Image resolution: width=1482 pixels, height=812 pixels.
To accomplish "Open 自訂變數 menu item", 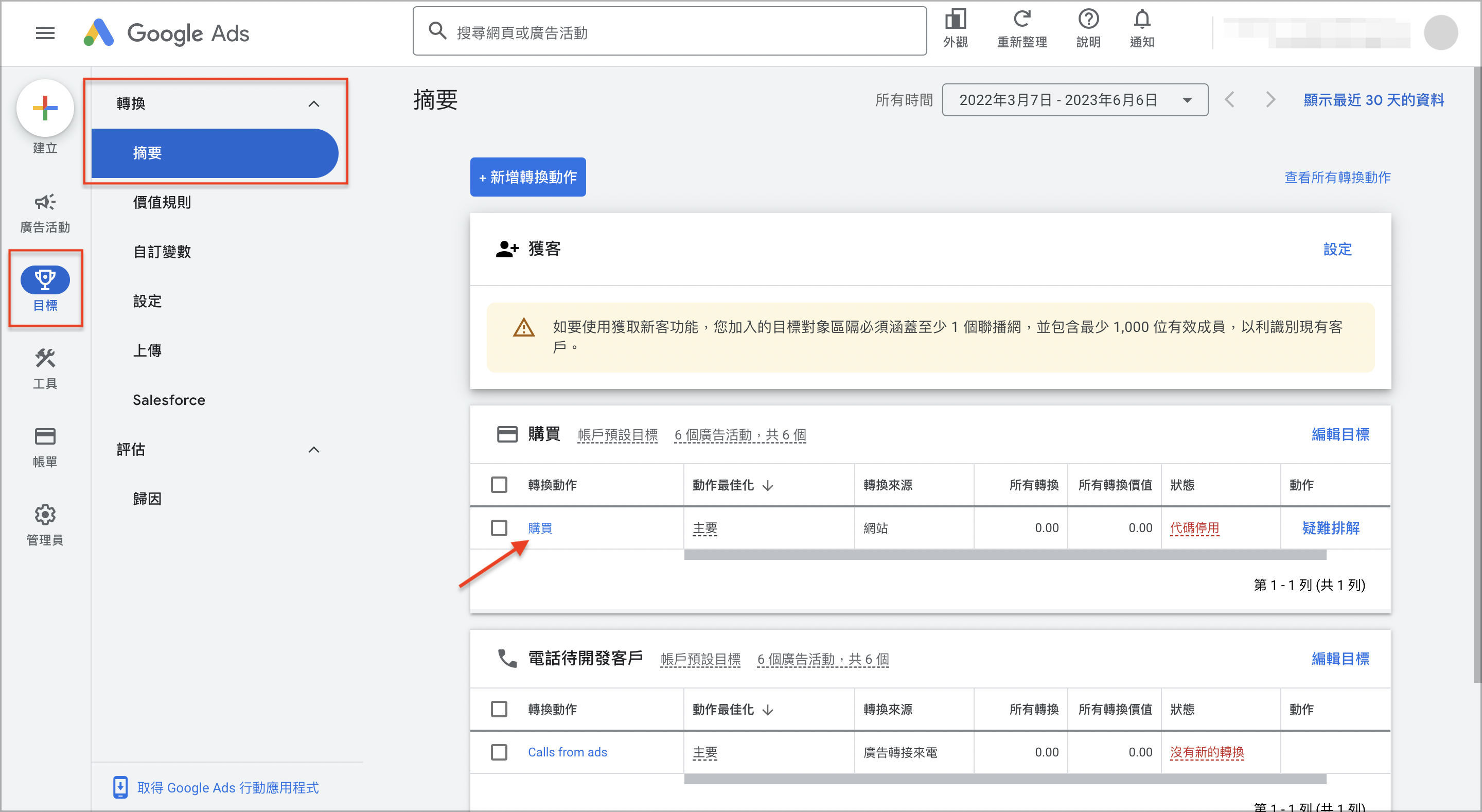I will tap(162, 252).
